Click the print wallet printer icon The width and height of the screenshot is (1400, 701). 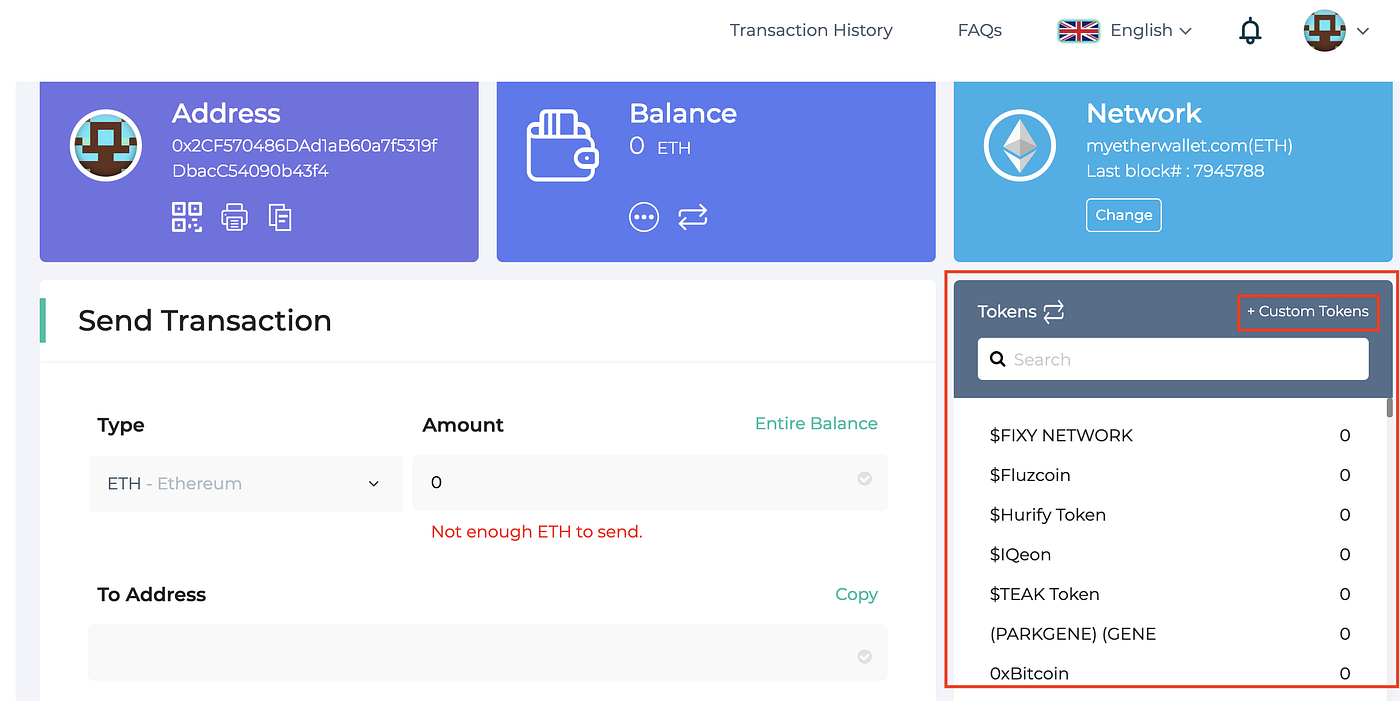(x=234, y=217)
